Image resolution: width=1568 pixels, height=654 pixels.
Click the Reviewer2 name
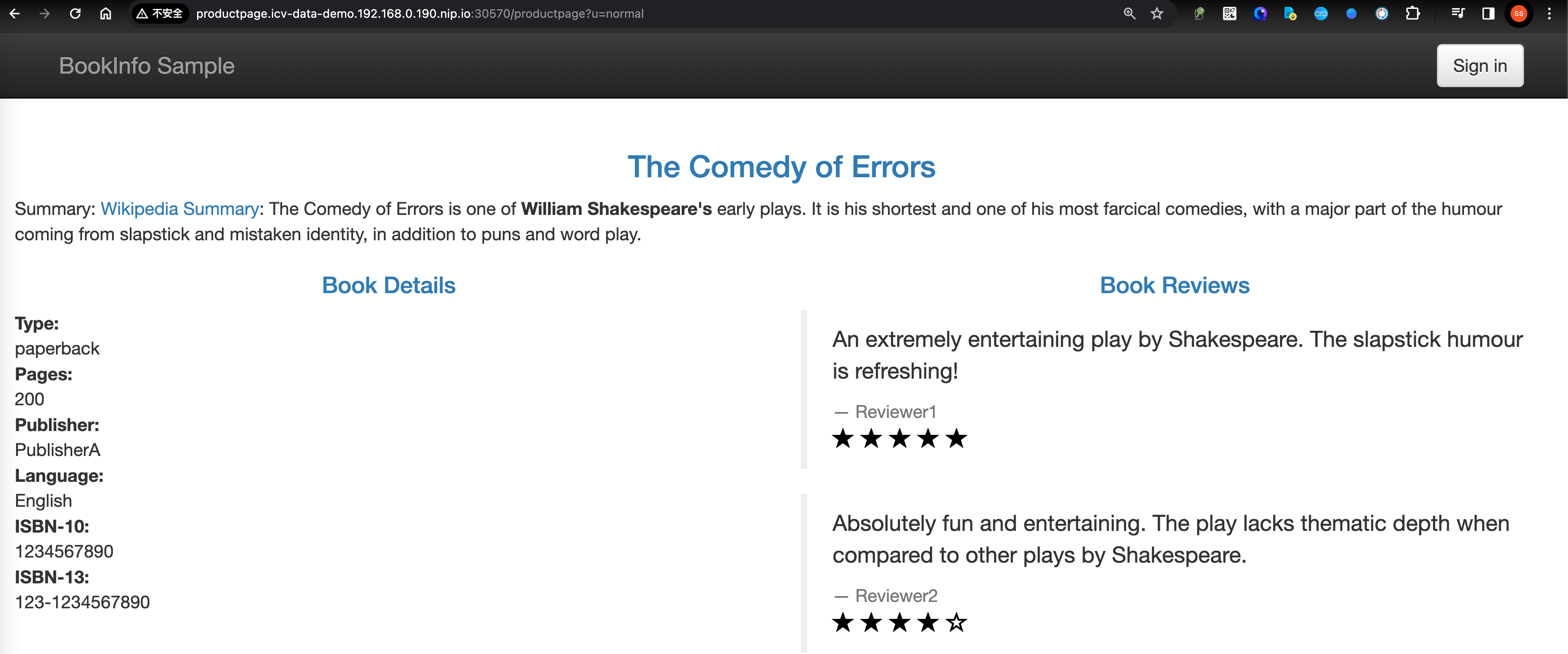[896, 596]
